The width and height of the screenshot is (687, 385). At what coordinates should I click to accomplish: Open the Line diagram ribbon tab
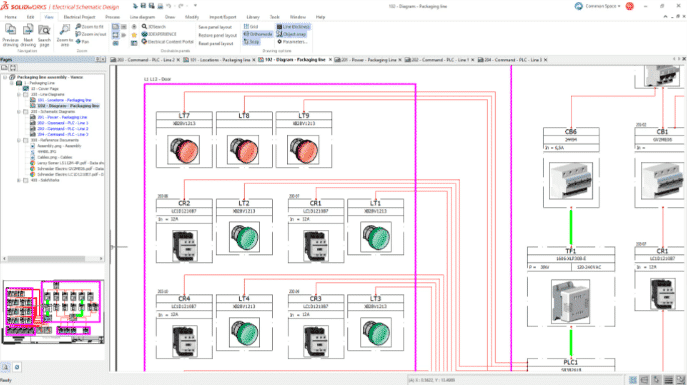(x=142, y=17)
